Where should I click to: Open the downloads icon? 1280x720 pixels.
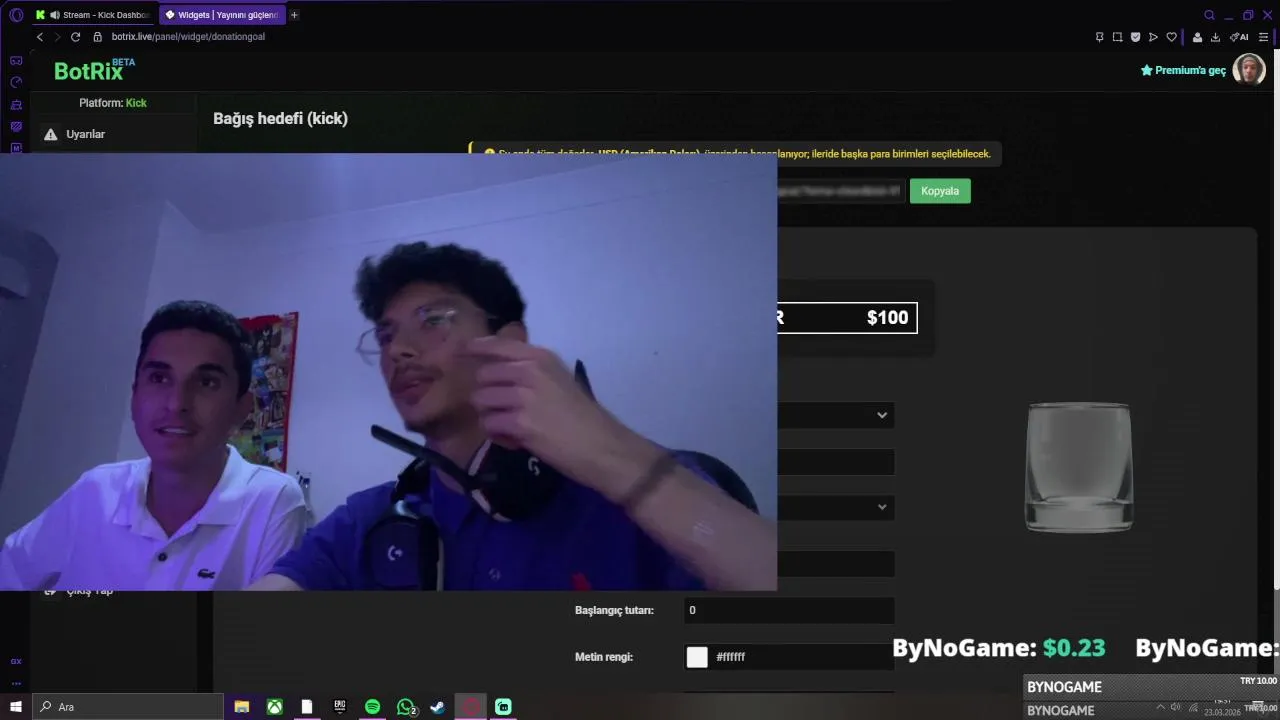pos(1215,37)
